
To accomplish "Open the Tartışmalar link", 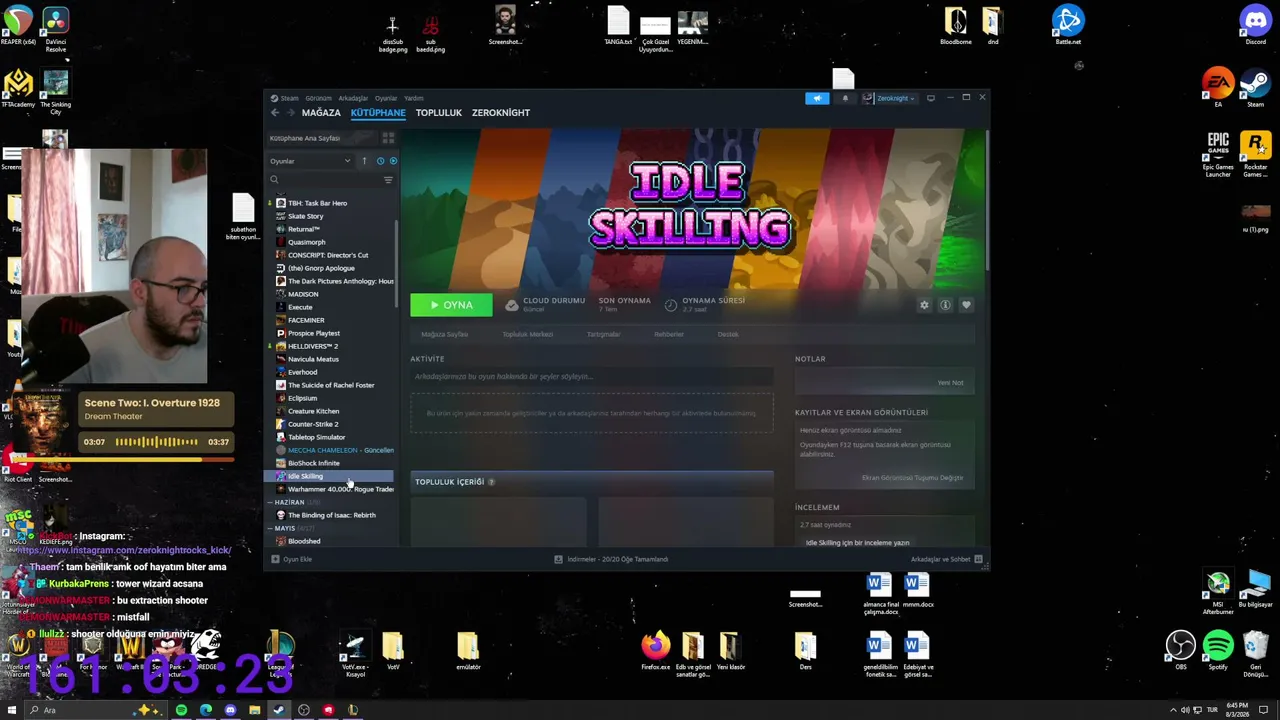I will click(604, 334).
